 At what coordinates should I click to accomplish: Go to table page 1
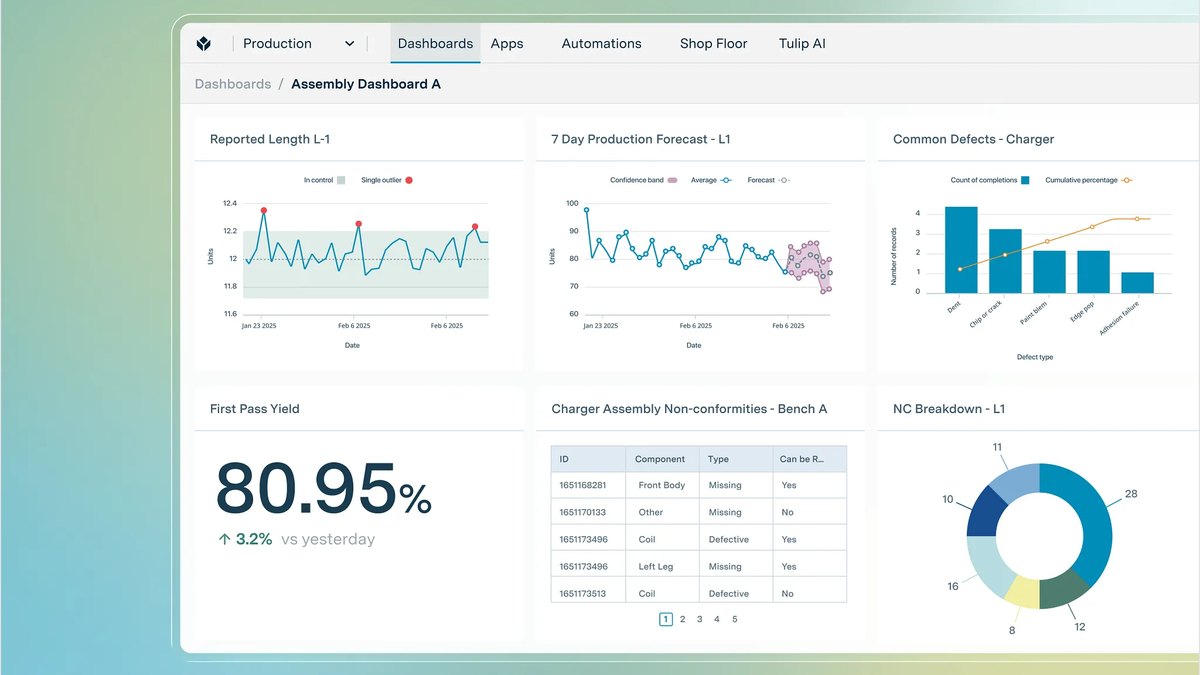point(666,620)
